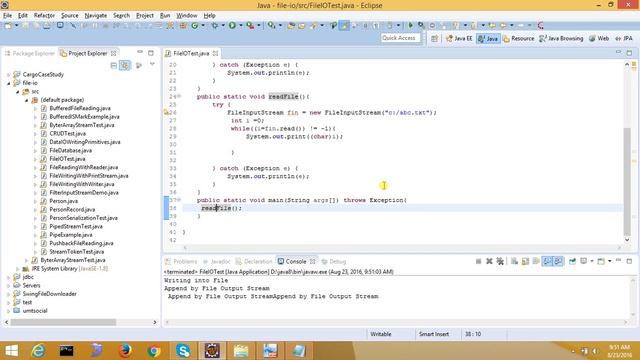This screenshot has height=360, width=640.
Task: Click the Run Last Tool external tools icon
Action: click(250, 25)
